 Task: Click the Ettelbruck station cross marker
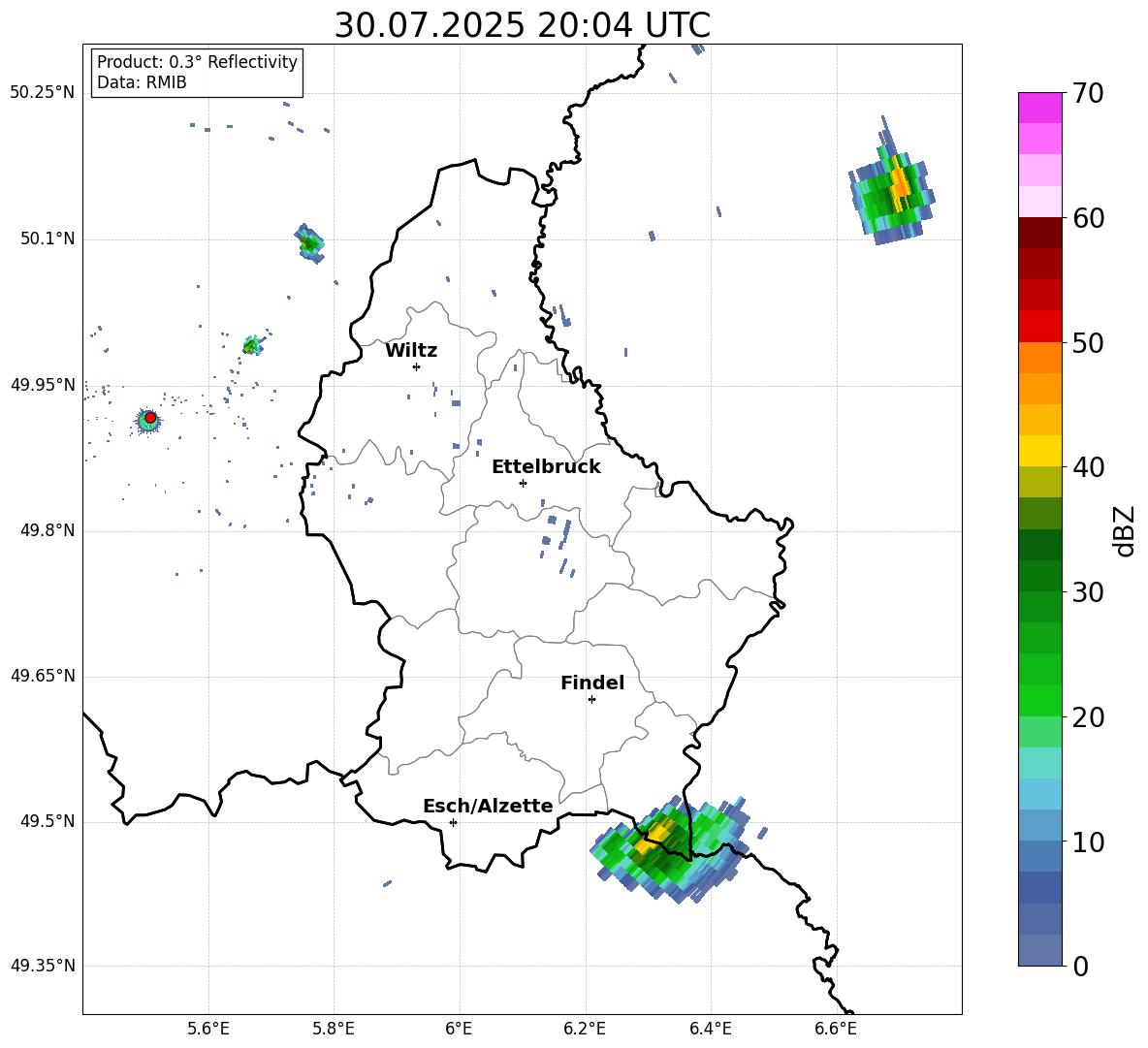pos(523,483)
